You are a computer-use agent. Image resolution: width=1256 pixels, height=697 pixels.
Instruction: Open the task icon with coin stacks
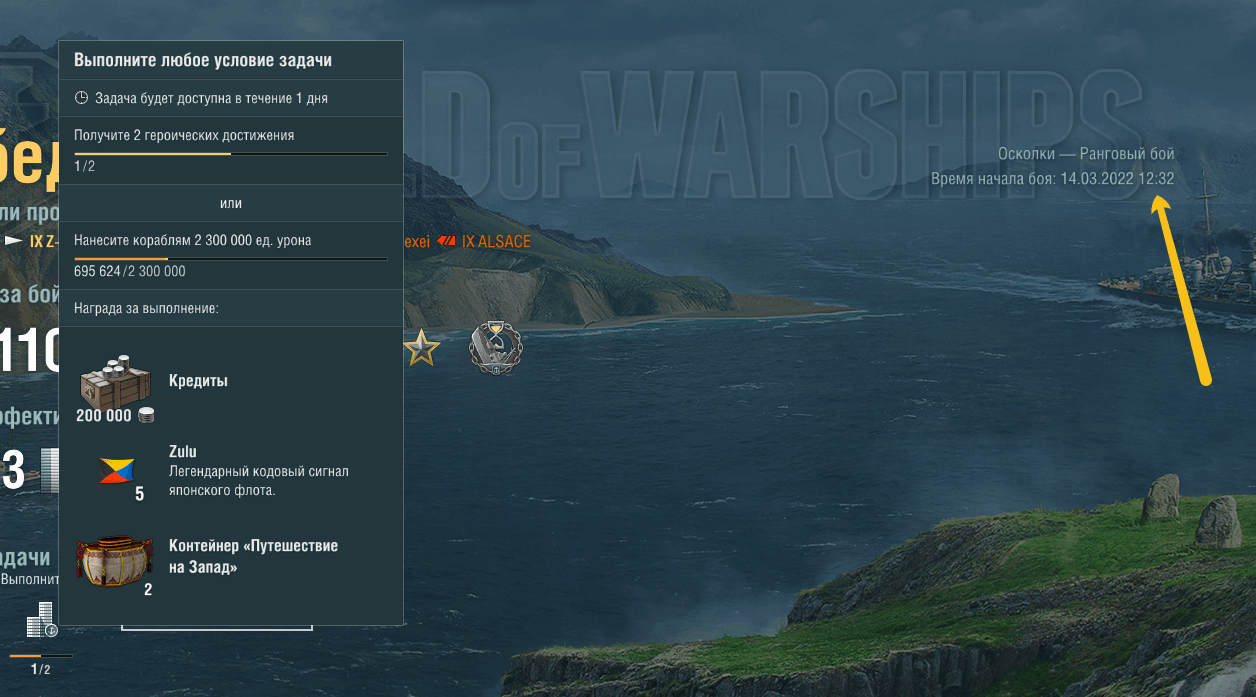pos(41,621)
